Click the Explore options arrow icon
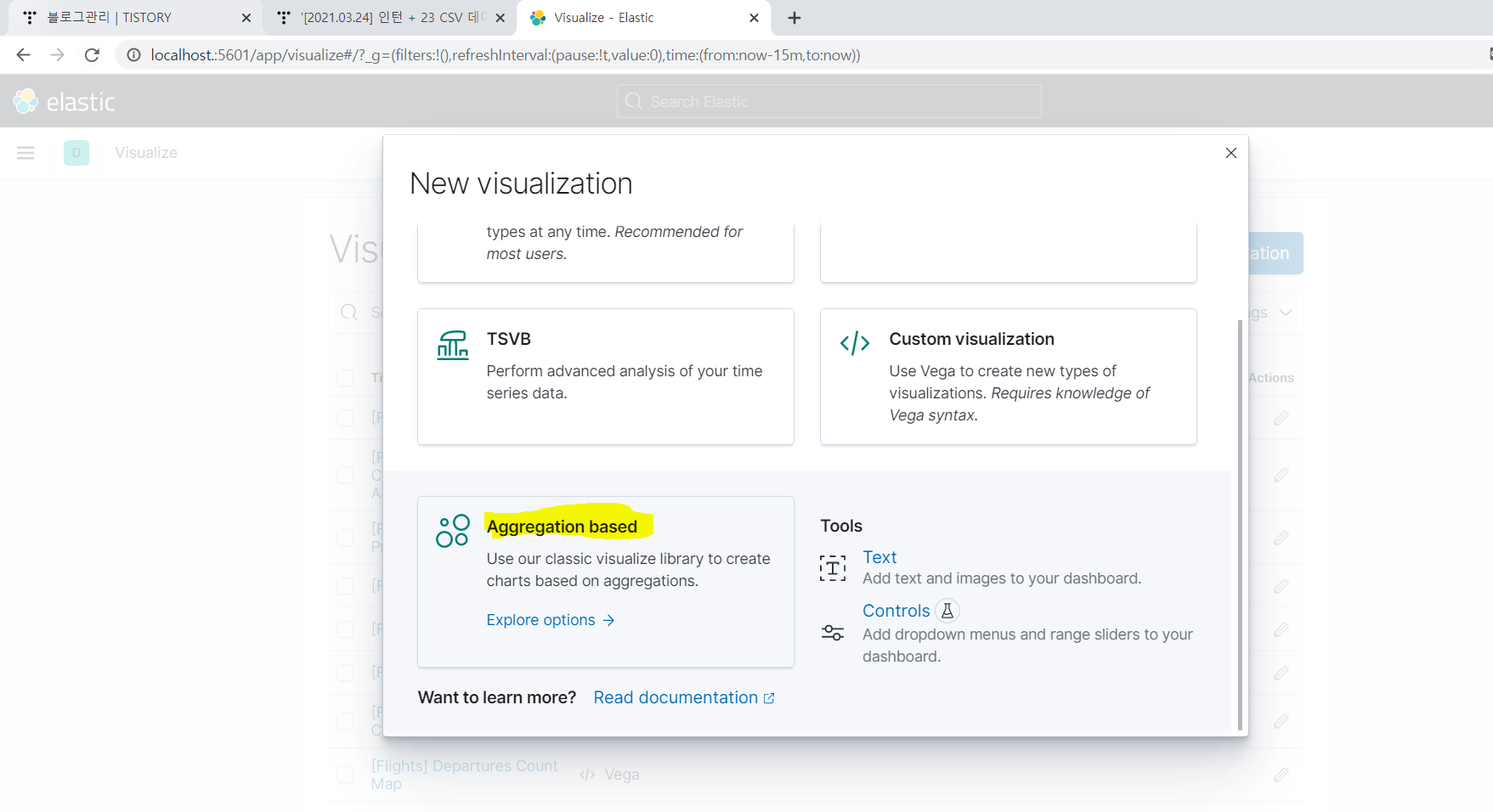1493x812 pixels. (x=608, y=621)
